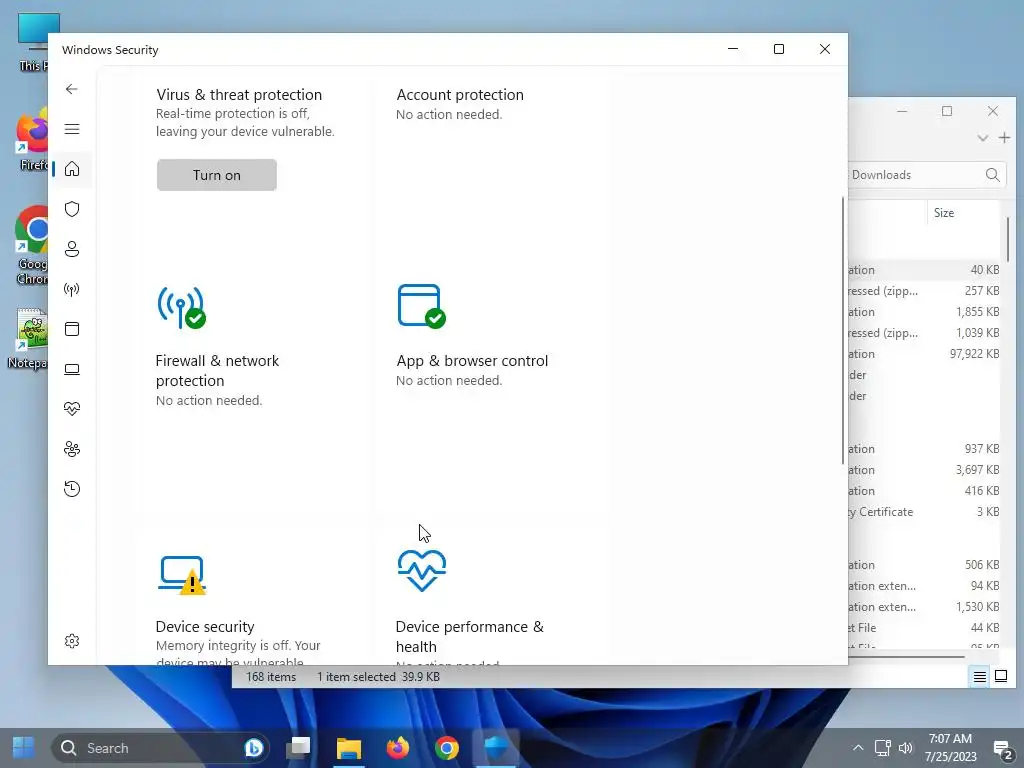The image size is (1024, 768).
Task: Switch Explorer to details view
Action: click(980, 677)
